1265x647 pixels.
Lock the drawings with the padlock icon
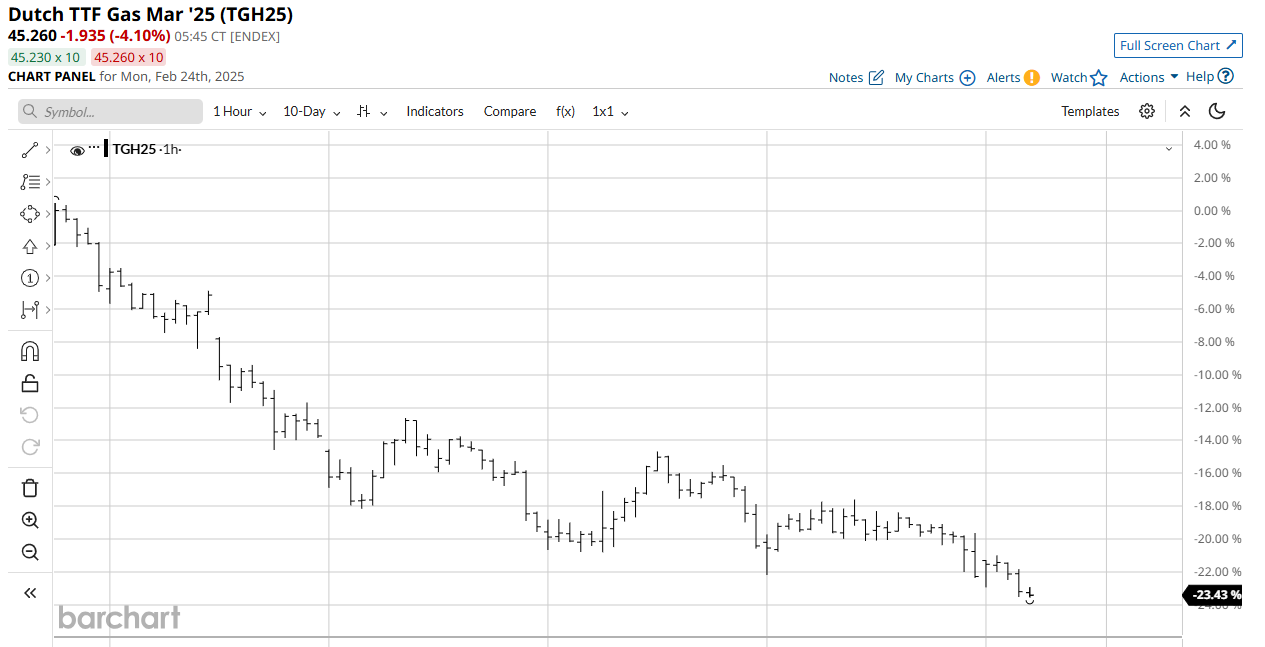point(29,383)
